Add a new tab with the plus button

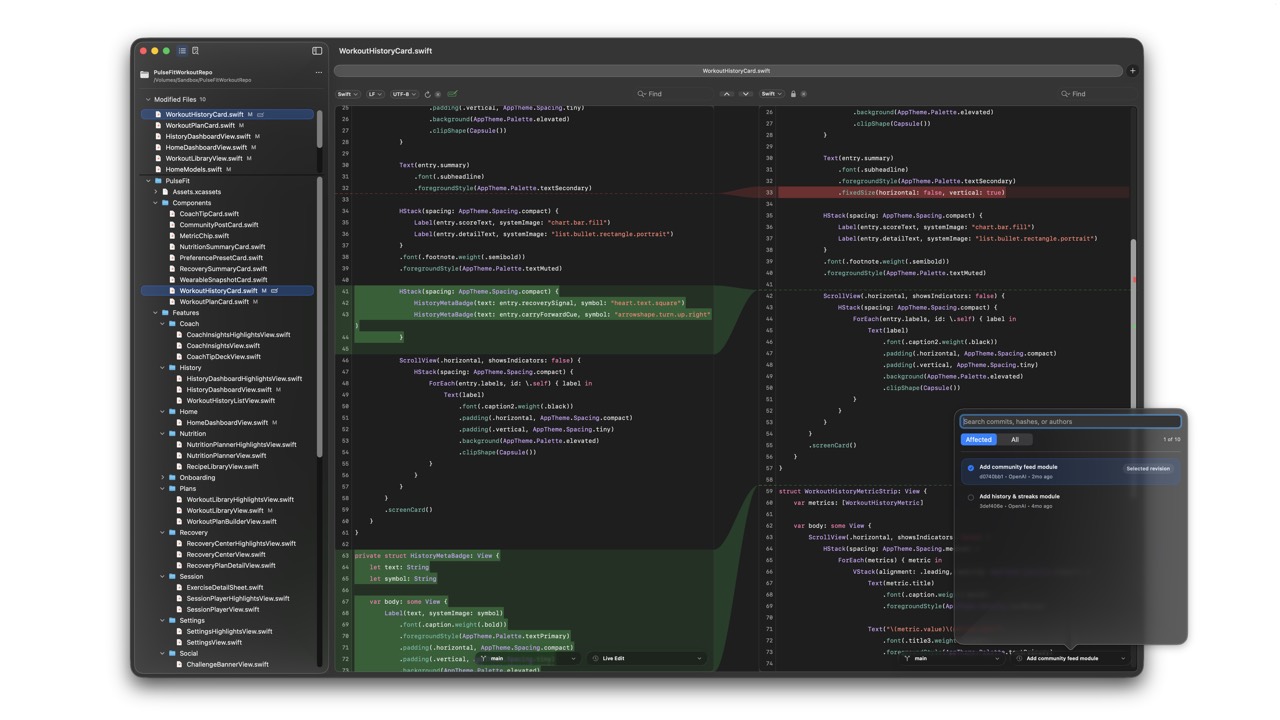(1132, 71)
